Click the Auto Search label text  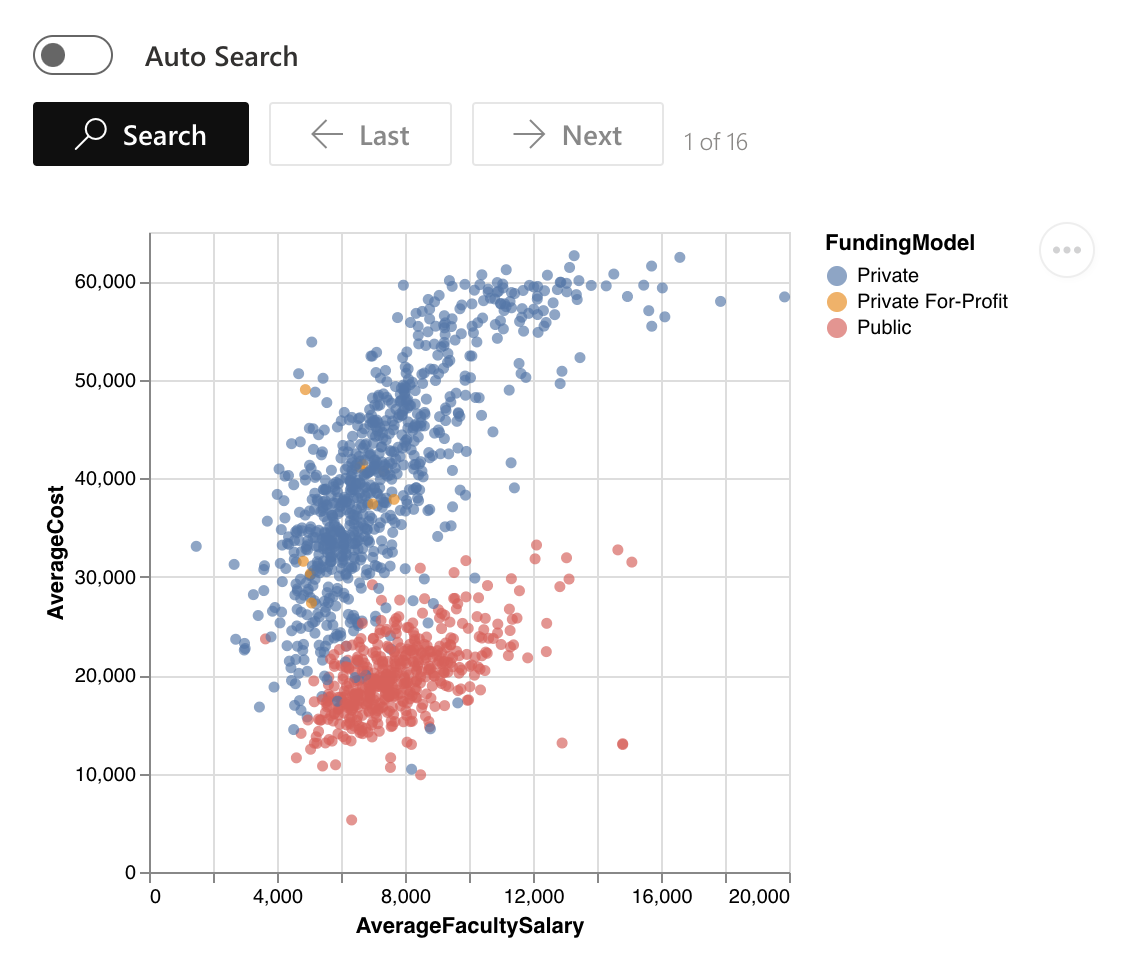[221, 56]
